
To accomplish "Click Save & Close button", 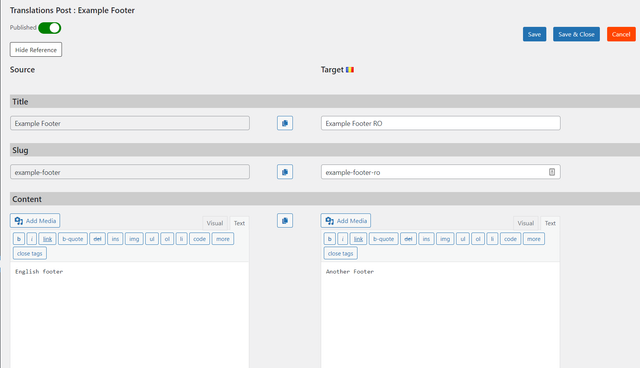I will click(576, 34).
